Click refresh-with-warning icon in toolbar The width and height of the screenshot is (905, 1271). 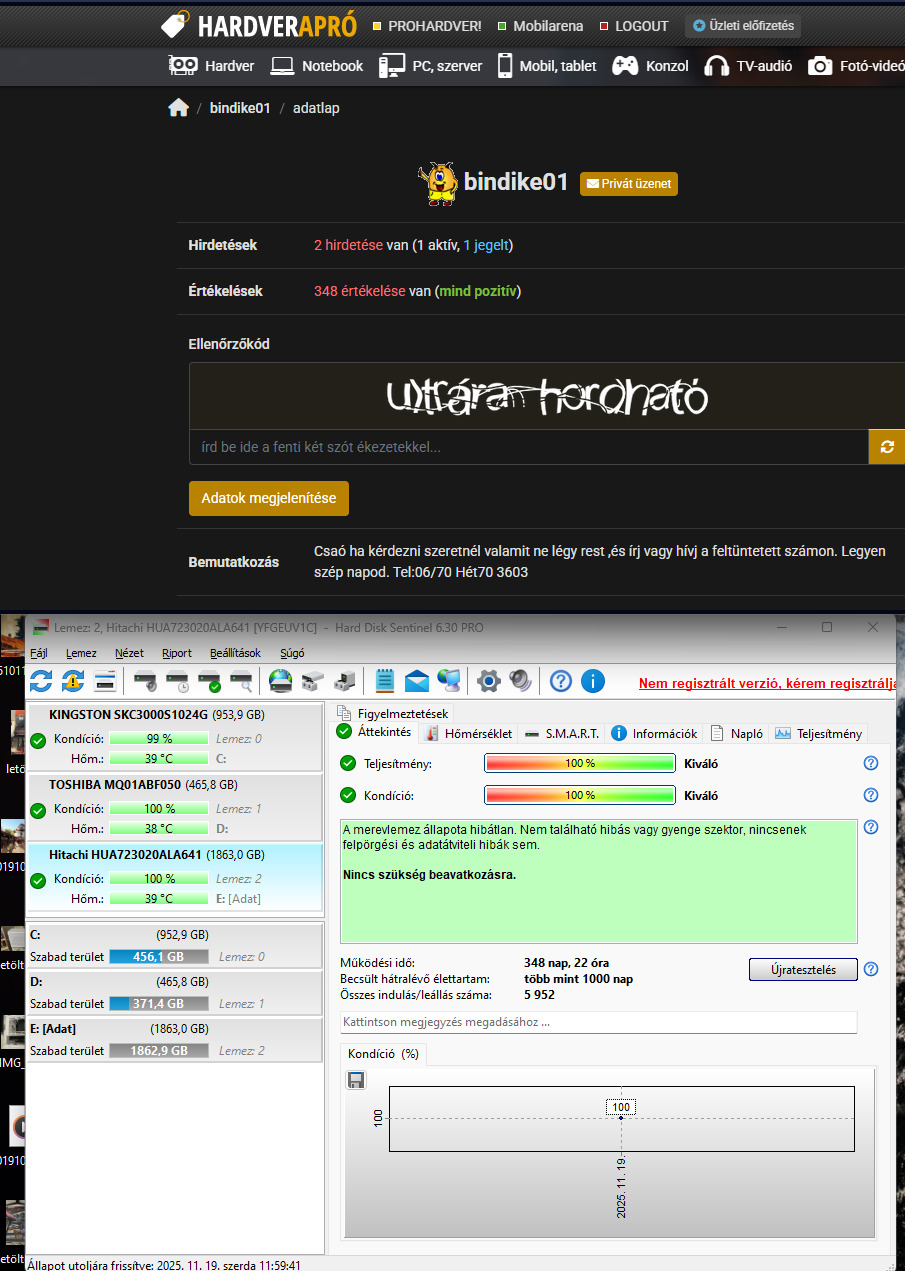(73, 681)
